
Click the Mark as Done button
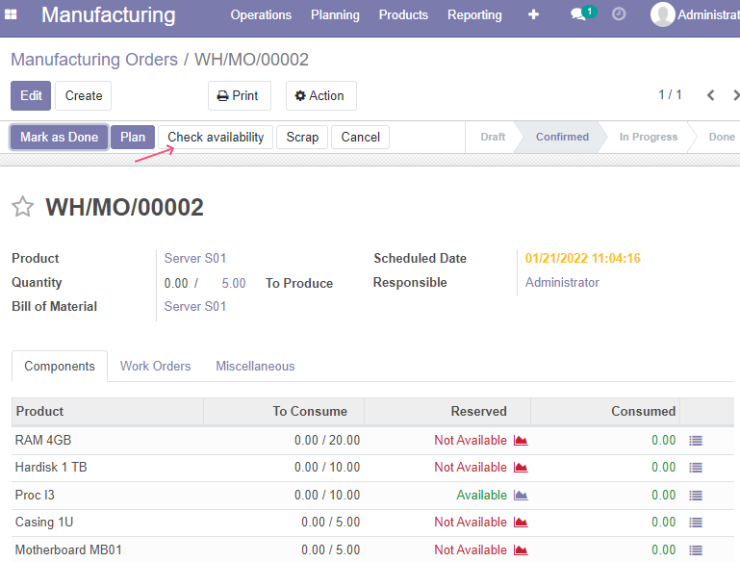[59, 137]
